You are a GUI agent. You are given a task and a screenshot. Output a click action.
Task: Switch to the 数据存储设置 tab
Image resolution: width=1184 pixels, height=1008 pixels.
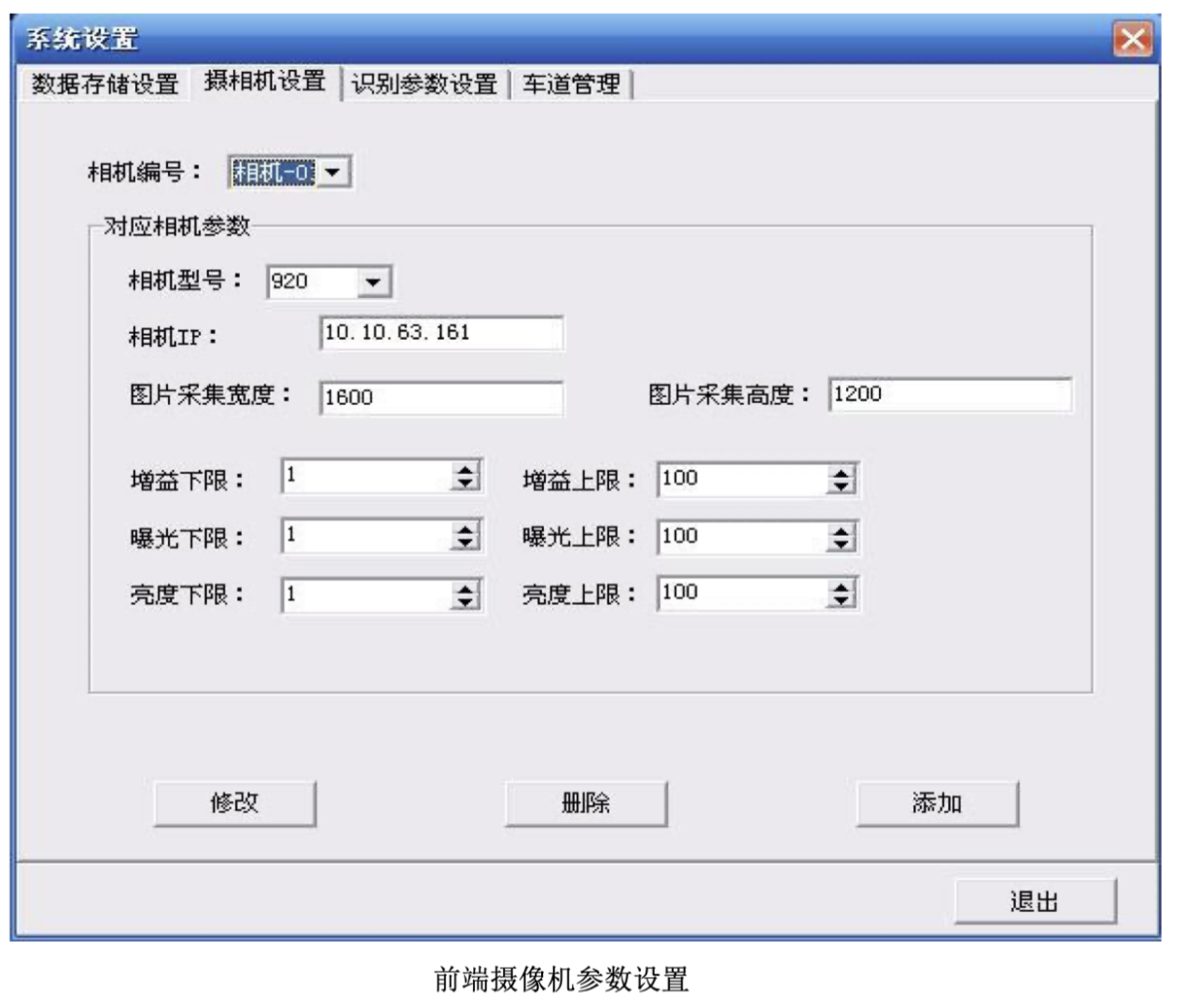click(104, 84)
